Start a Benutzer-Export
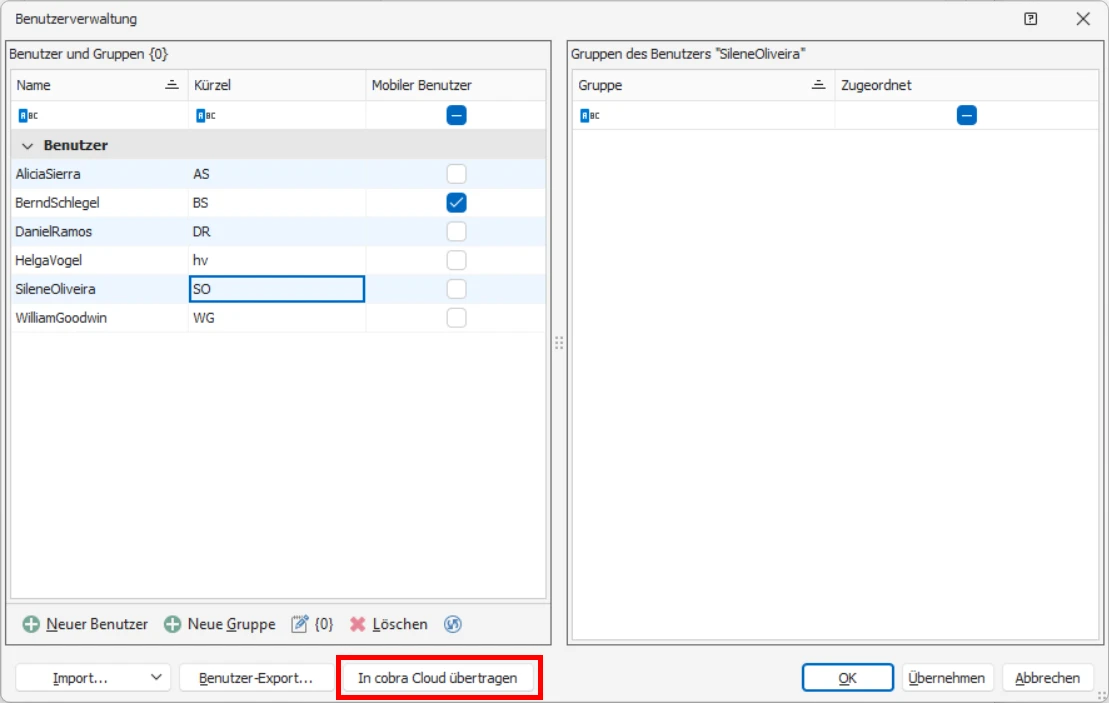Image resolution: width=1109 pixels, height=703 pixels. pos(258,677)
